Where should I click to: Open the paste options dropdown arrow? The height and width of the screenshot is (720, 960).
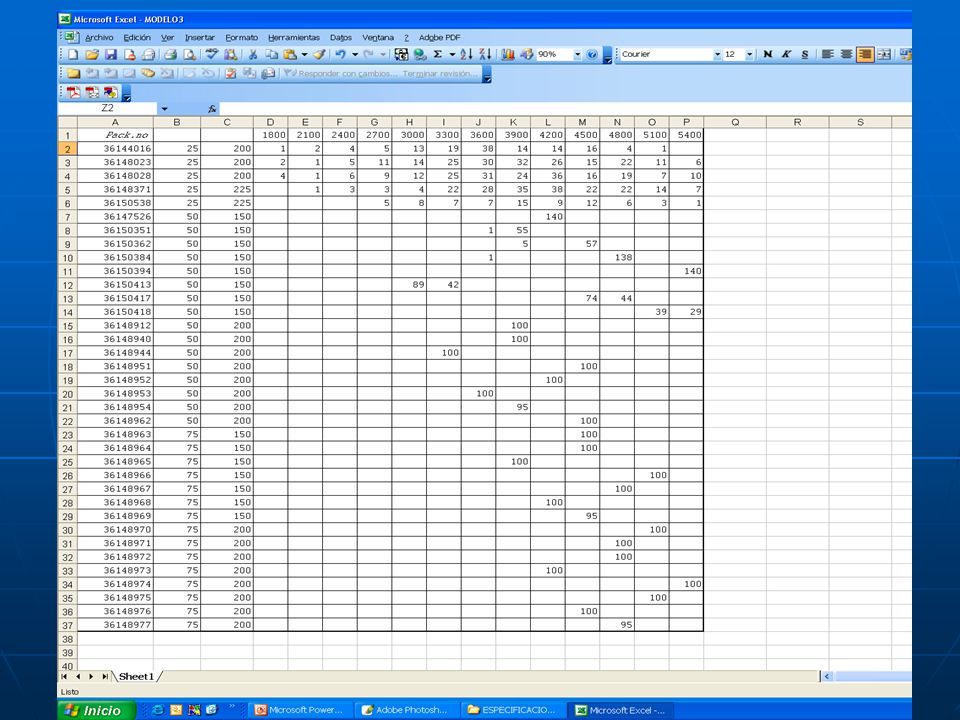point(304,54)
